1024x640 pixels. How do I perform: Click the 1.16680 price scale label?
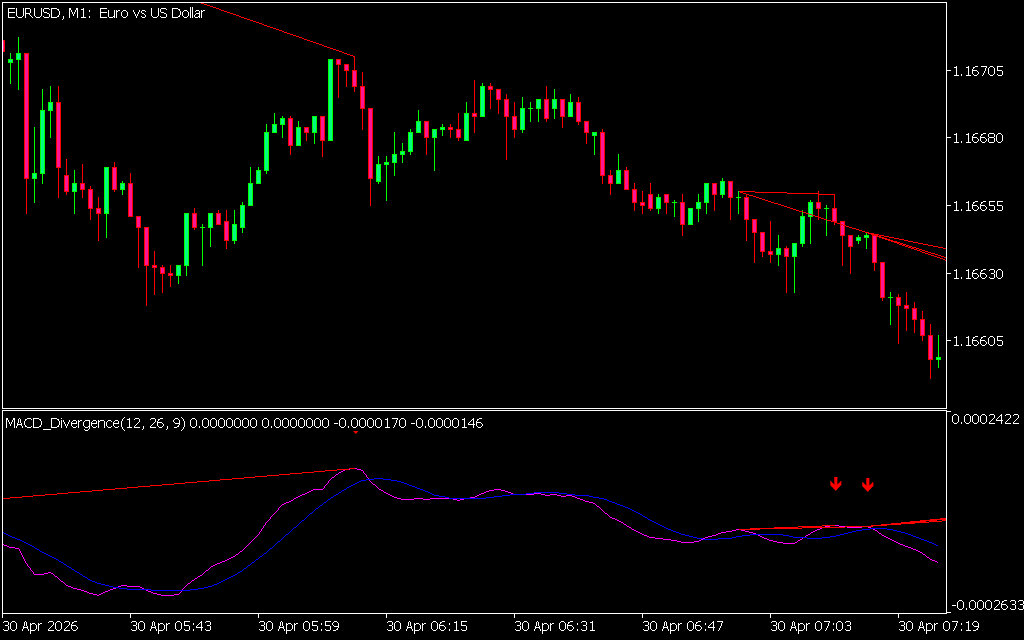pyautogui.click(x=978, y=138)
